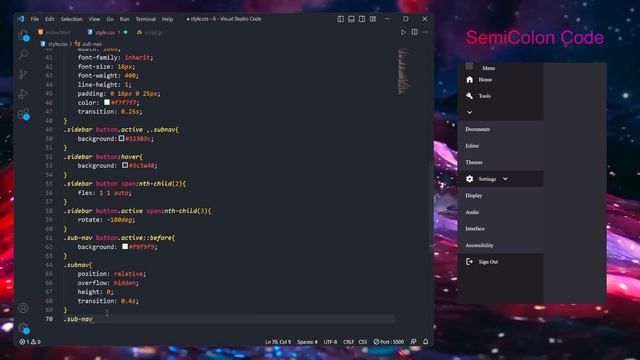
Task: Open Manage gear in activity bar
Action: tap(23, 327)
